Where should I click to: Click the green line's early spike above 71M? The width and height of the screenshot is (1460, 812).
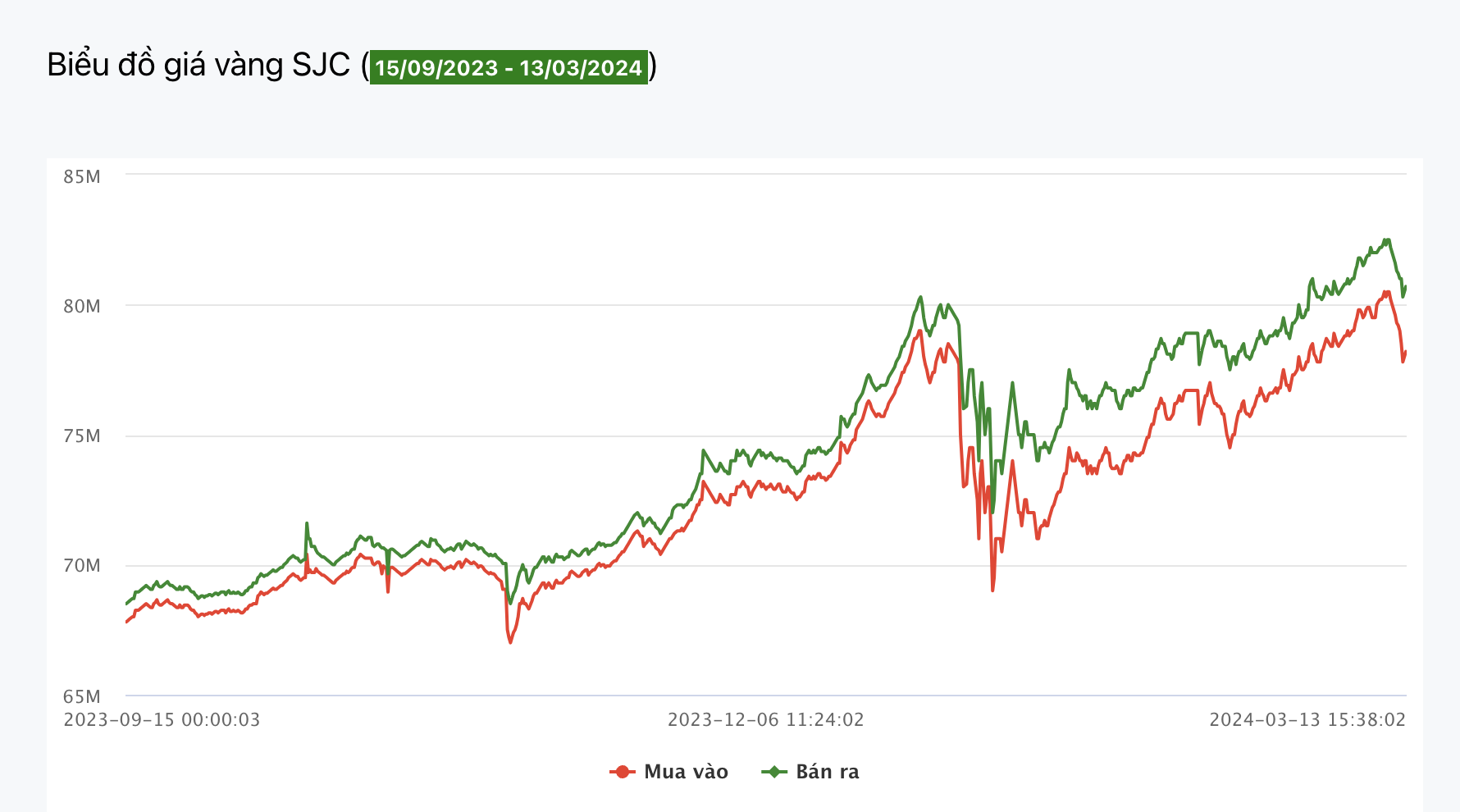tap(307, 523)
